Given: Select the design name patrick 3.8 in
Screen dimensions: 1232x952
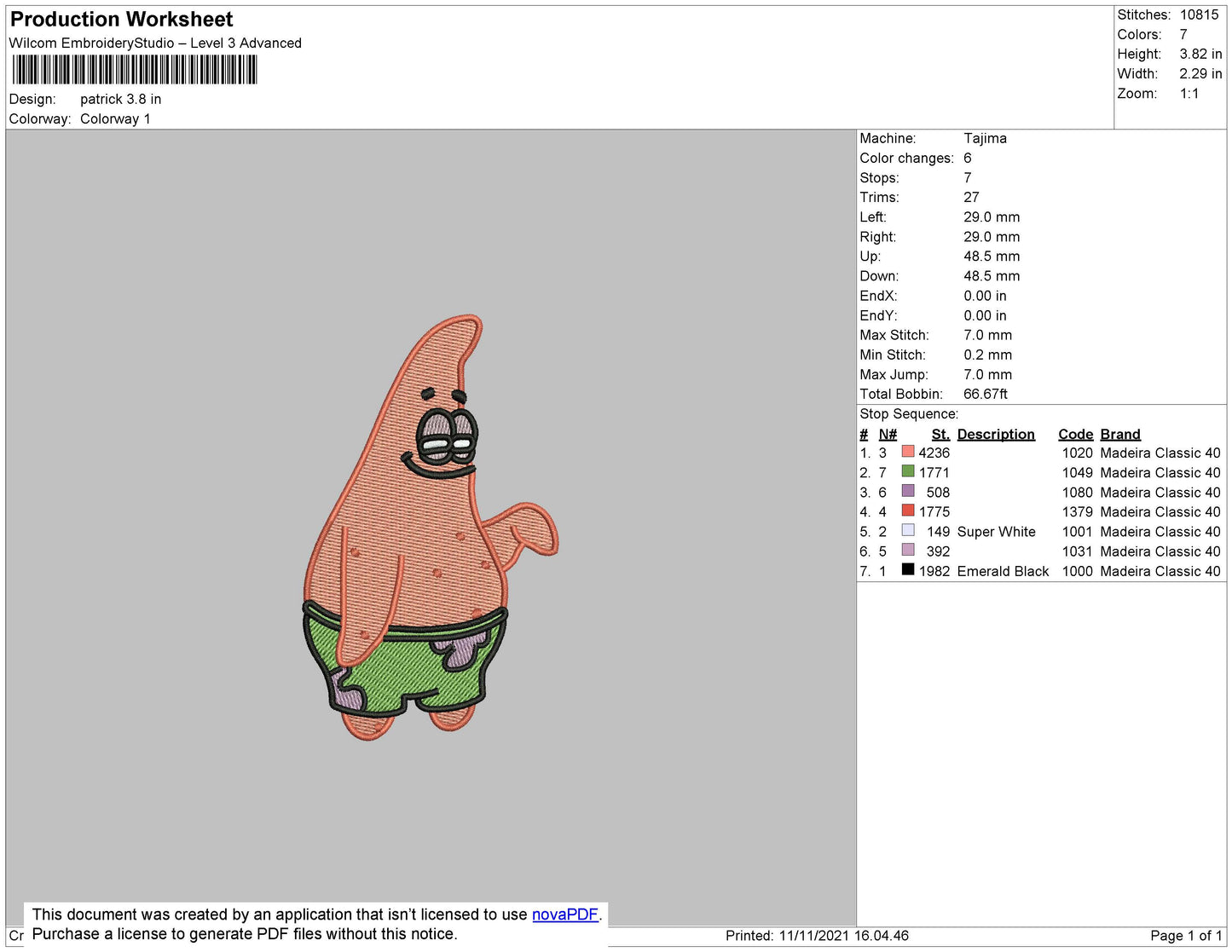Looking at the screenshot, I should point(120,99).
